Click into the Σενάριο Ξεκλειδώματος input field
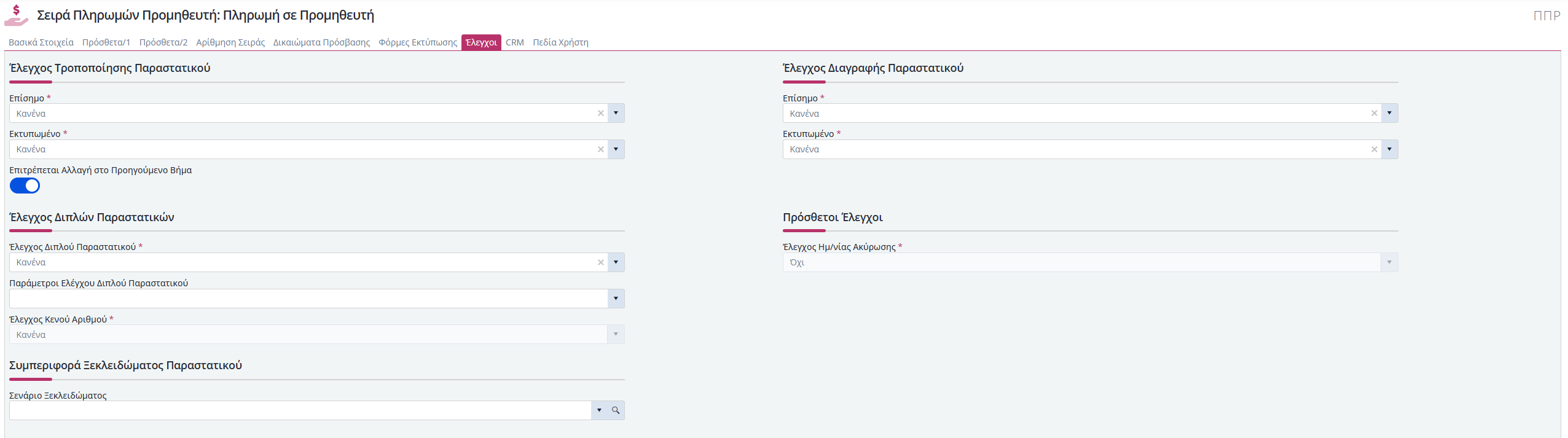Viewport: 1568px width, 438px height. pyautogui.click(x=300, y=410)
